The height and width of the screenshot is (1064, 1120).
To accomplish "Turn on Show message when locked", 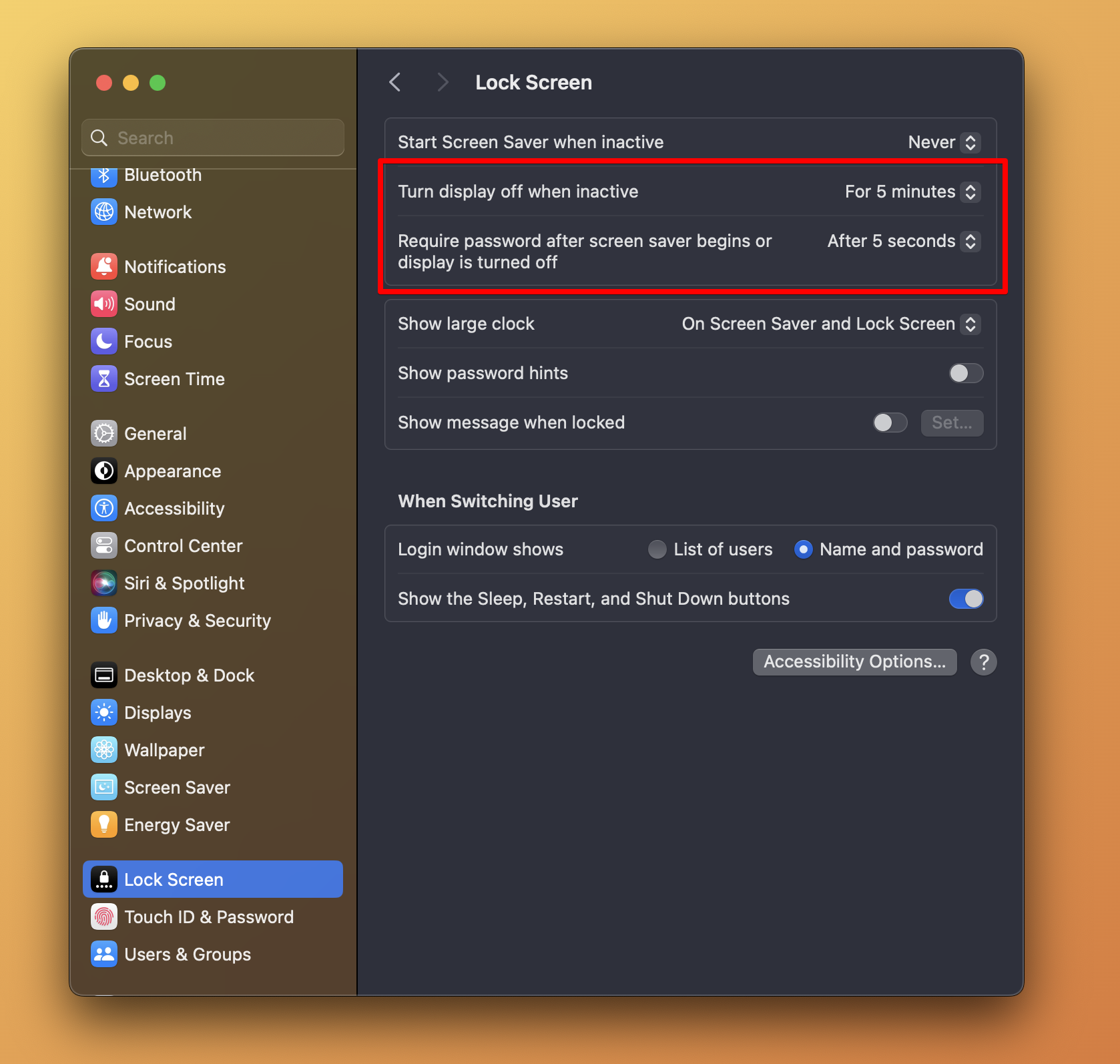I will tap(889, 423).
